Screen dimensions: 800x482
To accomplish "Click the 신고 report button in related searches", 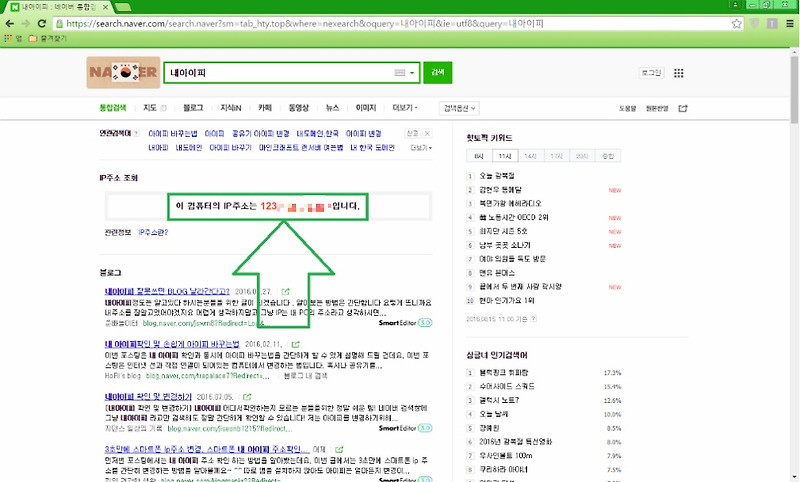I will [x=412, y=134].
